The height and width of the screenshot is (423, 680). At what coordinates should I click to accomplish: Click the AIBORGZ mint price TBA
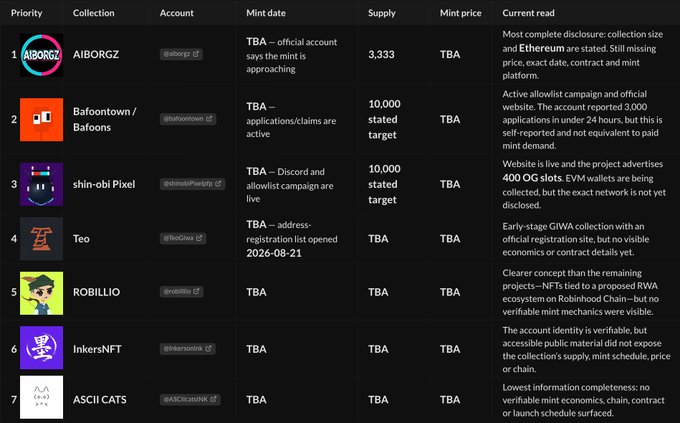click(450, 54)
